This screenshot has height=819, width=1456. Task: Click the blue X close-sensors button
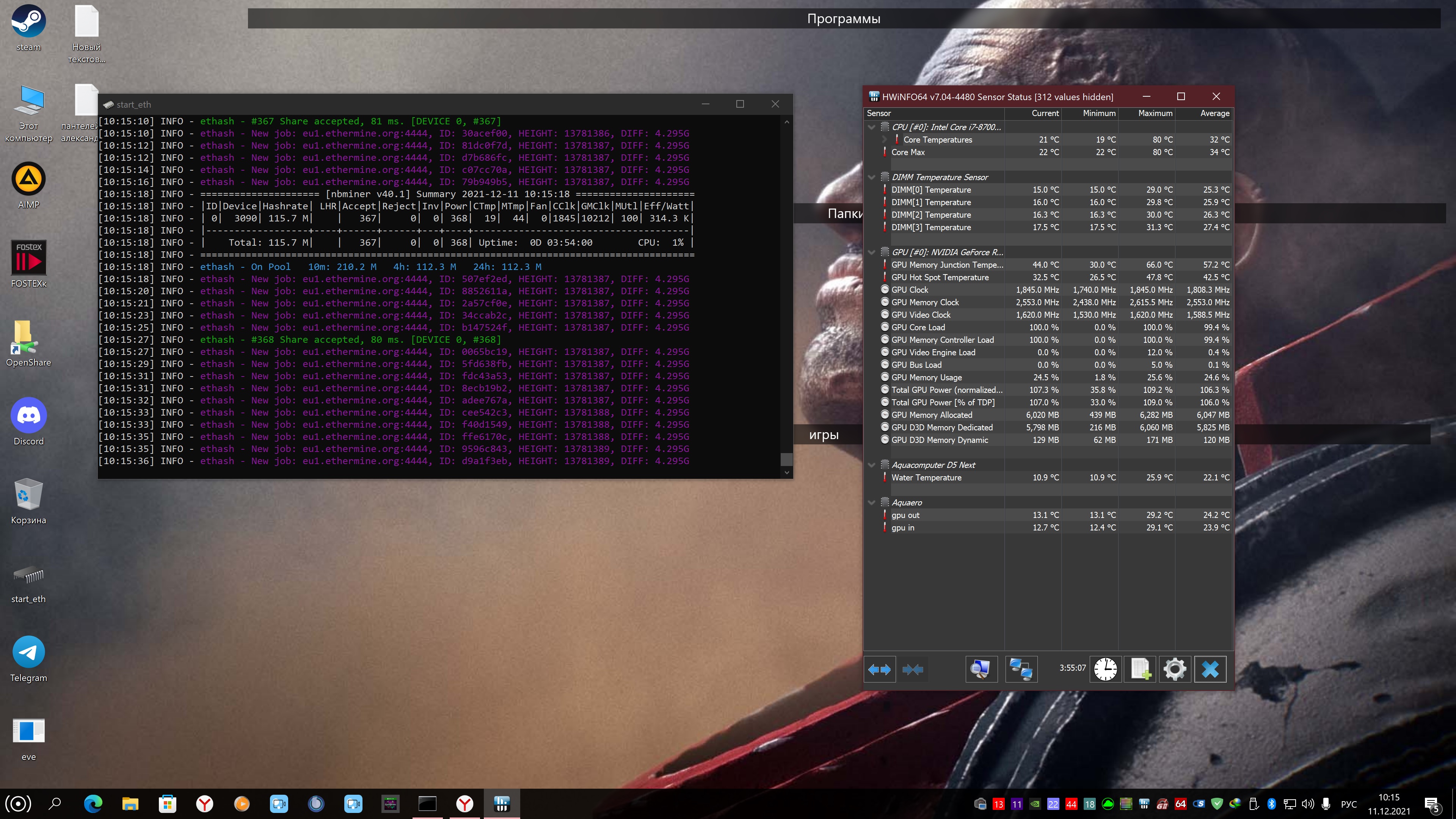point(1210,670)
